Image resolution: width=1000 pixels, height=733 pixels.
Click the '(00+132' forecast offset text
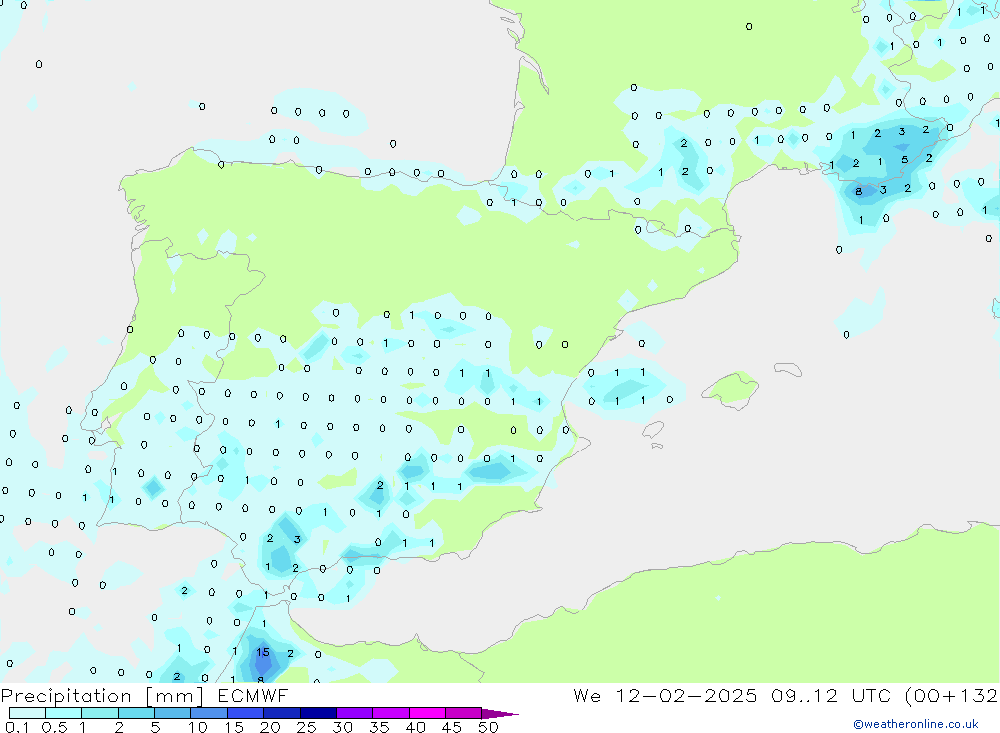pos(951,696)
